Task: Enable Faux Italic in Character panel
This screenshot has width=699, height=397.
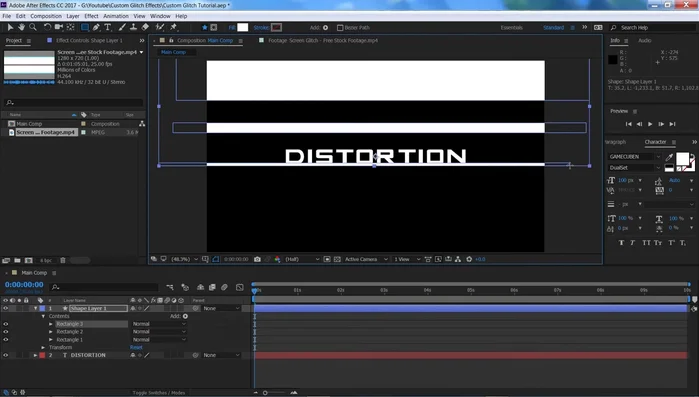Action: point(632,243)
